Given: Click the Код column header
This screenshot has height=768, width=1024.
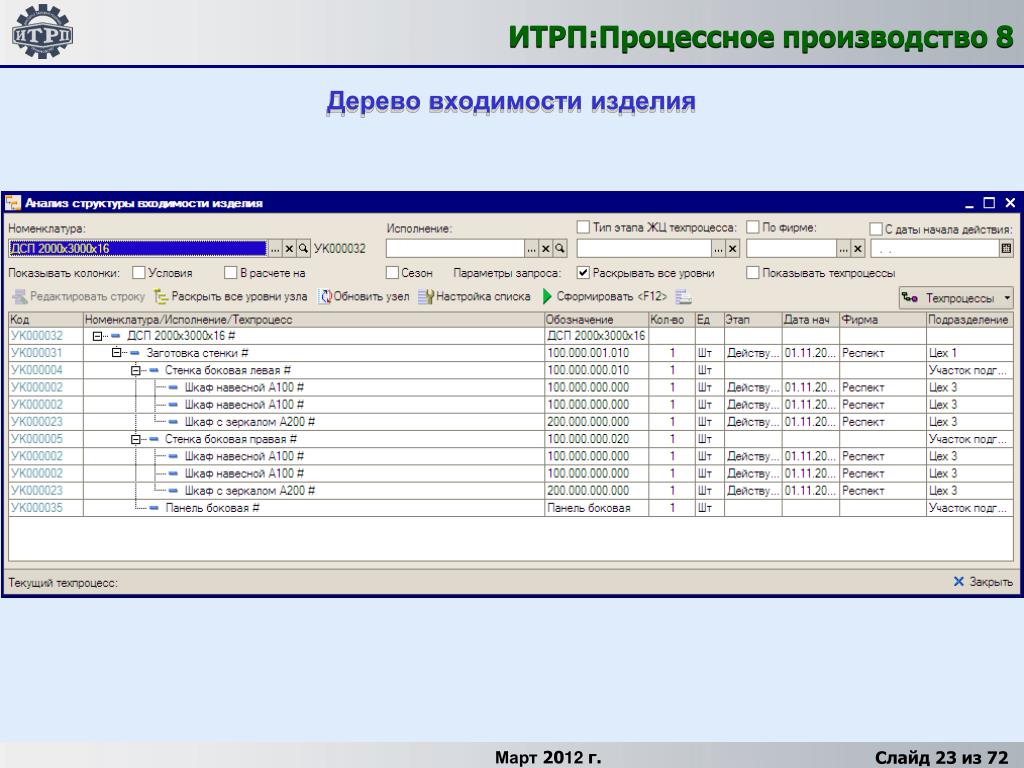Looking at the screenshot, I should tap(46, 320).
